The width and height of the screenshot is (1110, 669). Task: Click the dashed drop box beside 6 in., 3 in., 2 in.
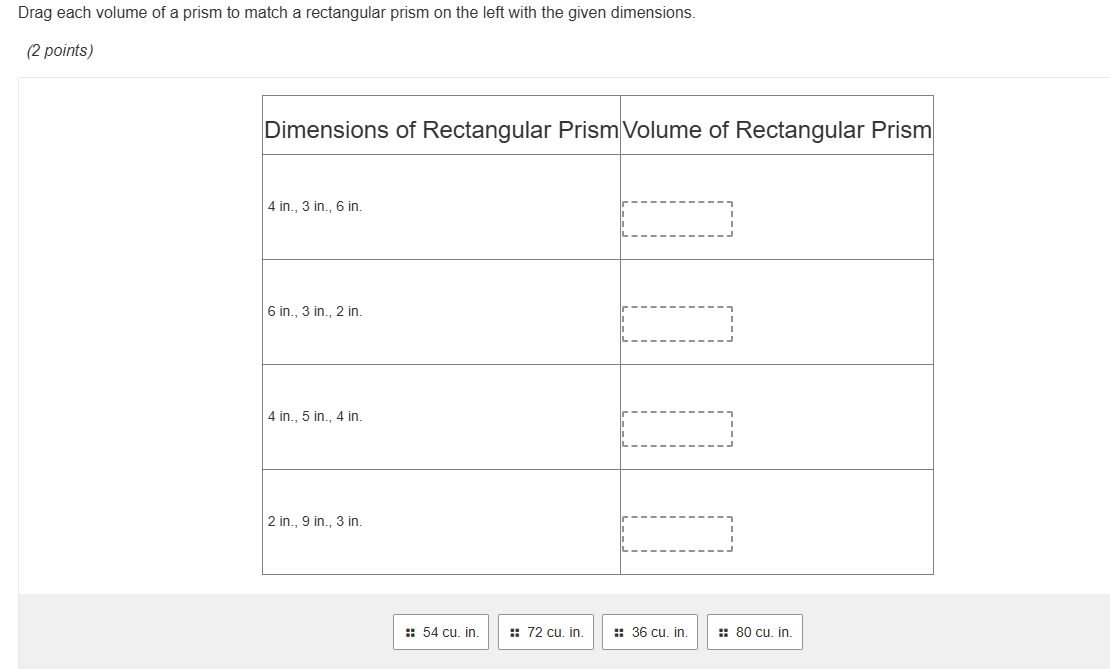(x=678, y=324)
